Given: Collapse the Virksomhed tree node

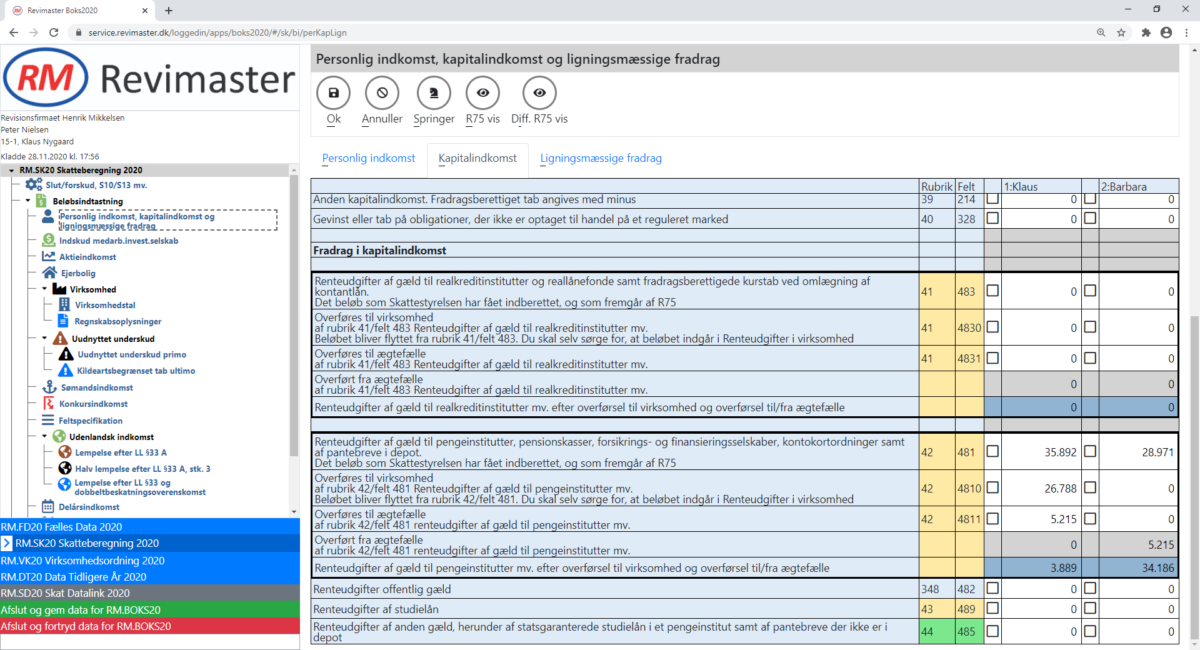Looking at the screenshot, I should pos(44,289).
